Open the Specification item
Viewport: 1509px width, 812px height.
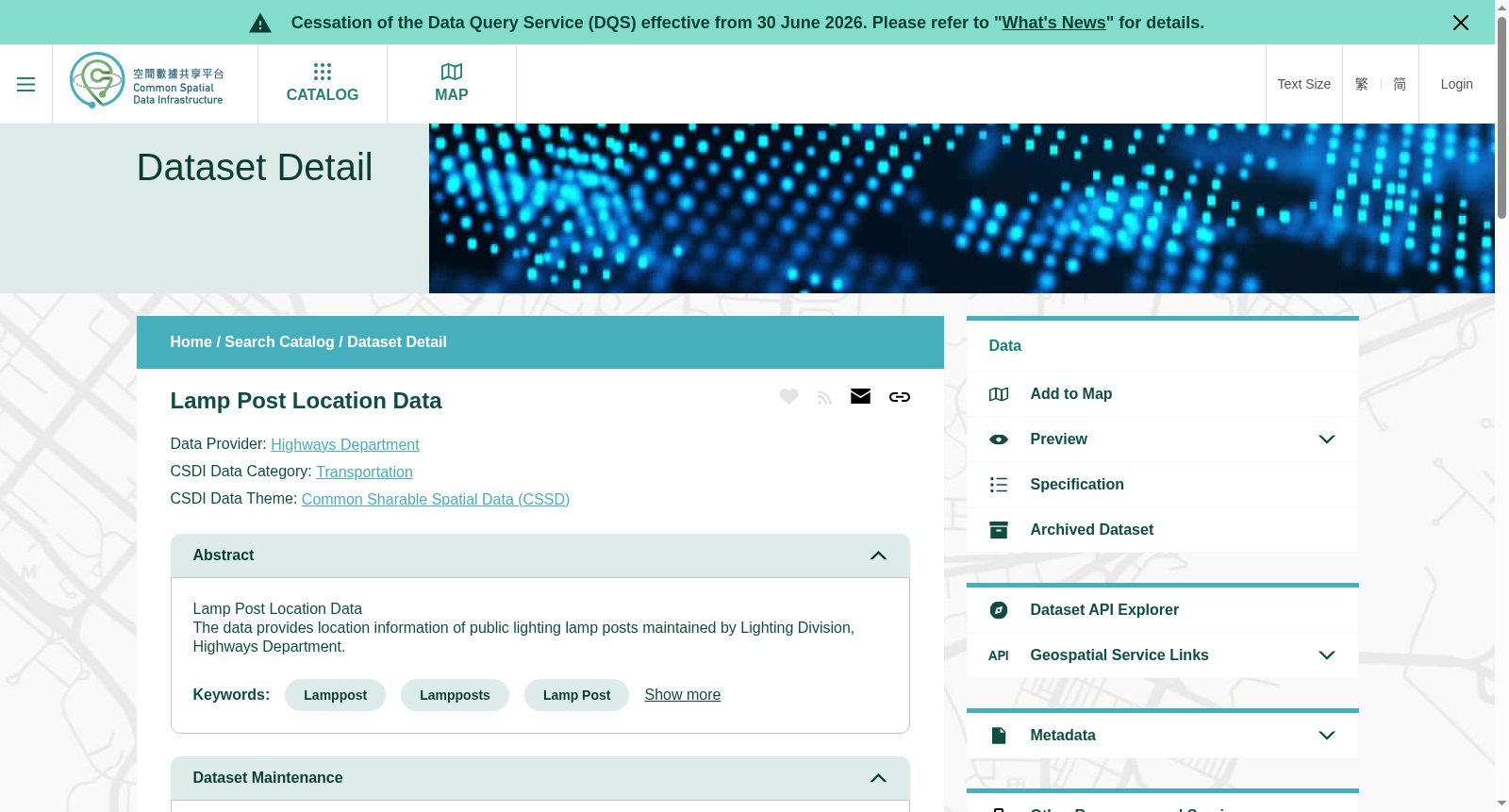point(1162,485)
